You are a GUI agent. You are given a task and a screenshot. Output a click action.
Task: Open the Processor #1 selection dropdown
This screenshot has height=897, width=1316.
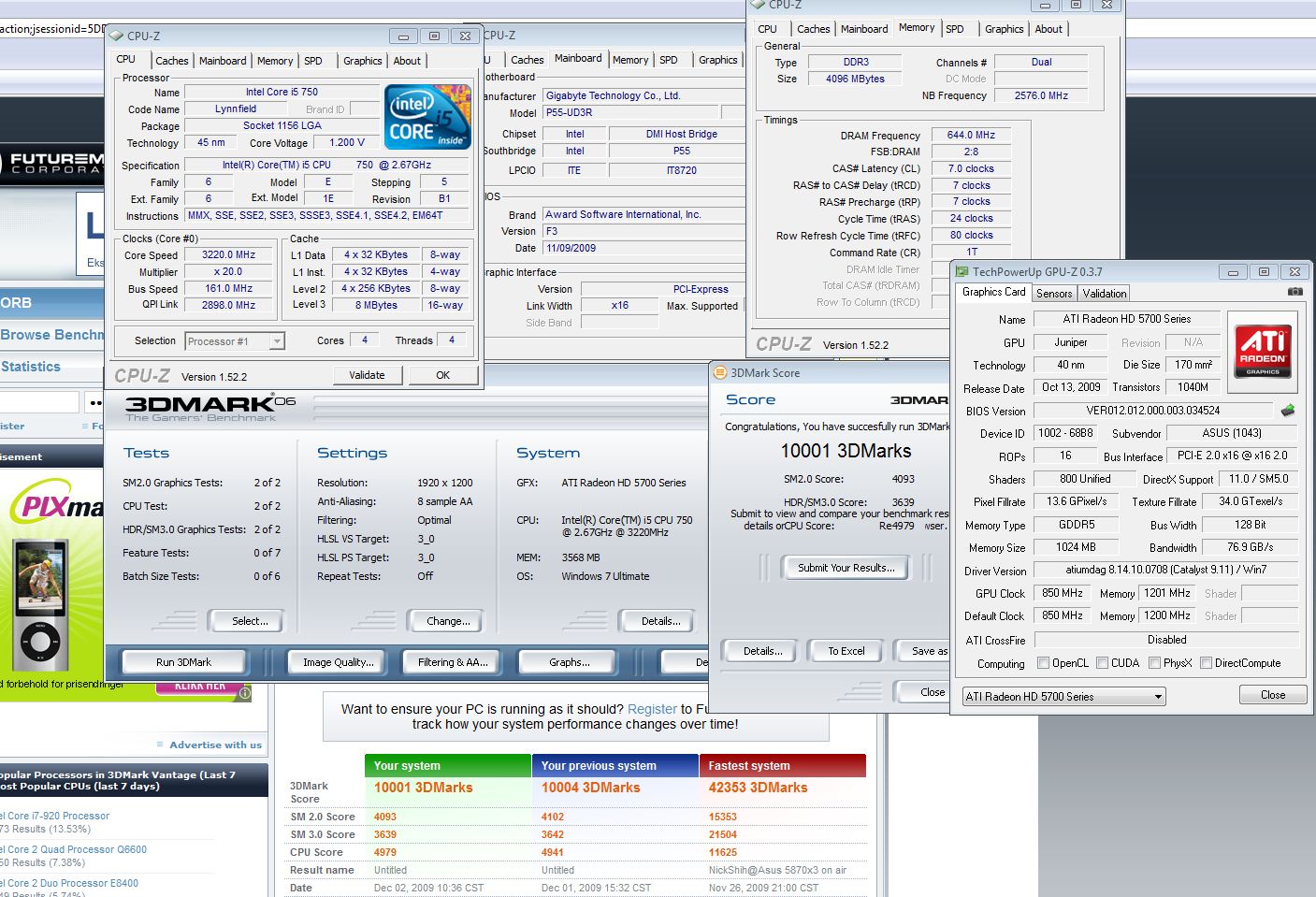(235, 341)
